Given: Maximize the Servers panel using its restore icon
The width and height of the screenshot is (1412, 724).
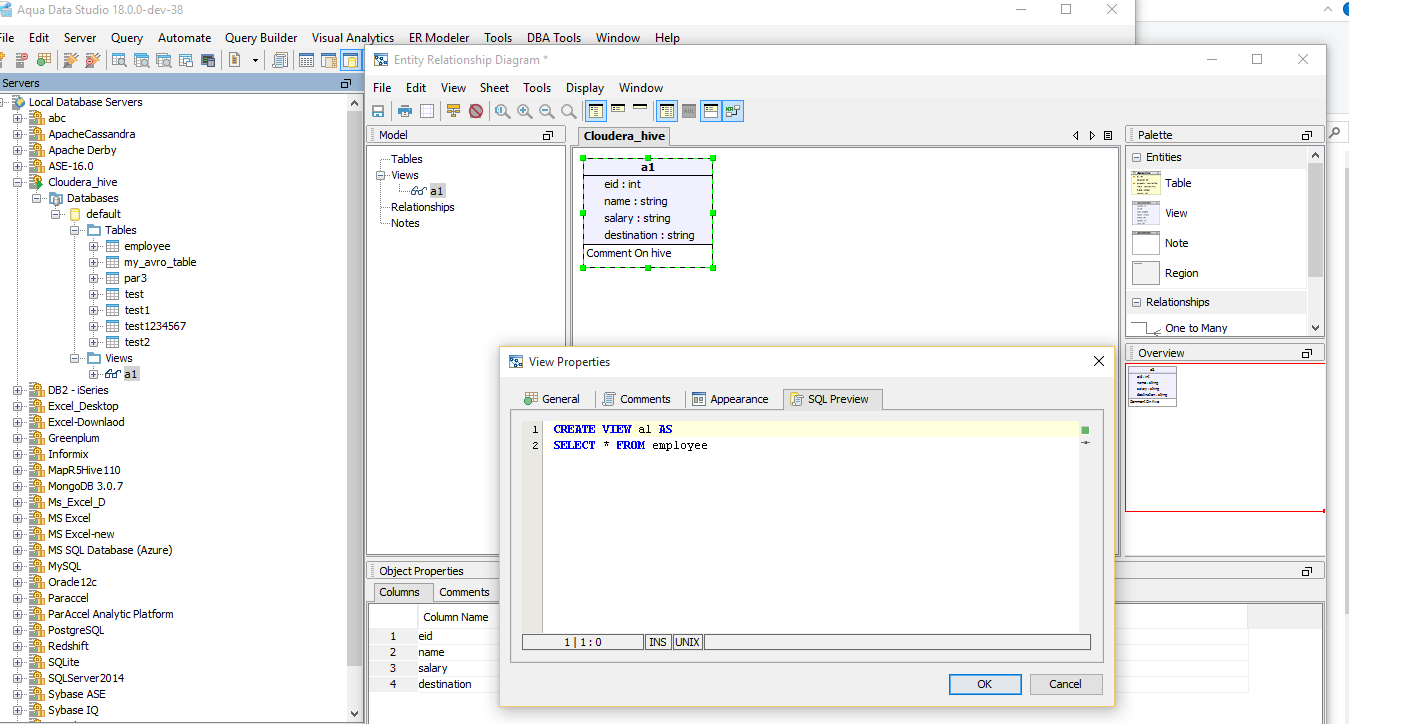Looking at the screenshot, I should pyautogui.click(x=346, y=84).
